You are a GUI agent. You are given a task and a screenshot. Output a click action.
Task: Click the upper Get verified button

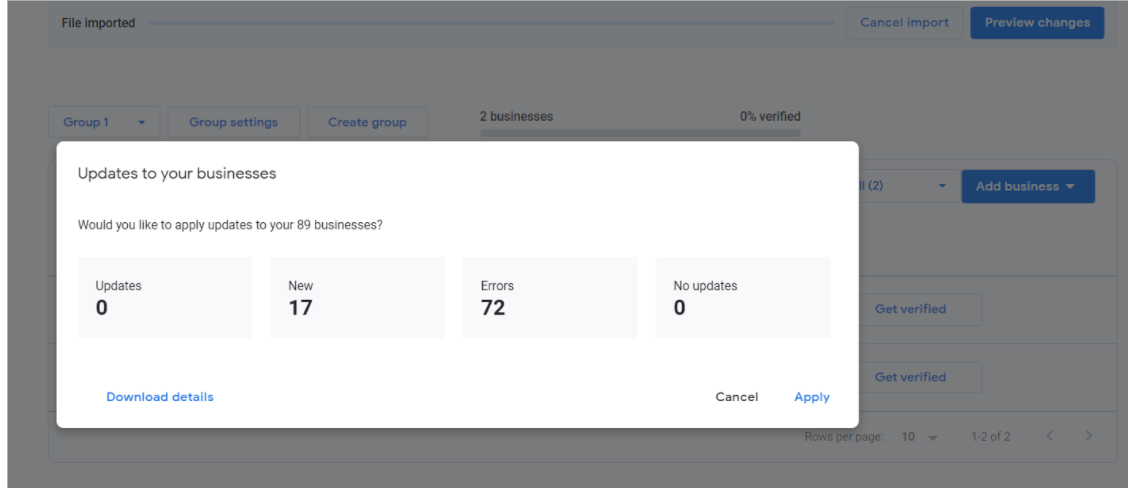(920, 309)
